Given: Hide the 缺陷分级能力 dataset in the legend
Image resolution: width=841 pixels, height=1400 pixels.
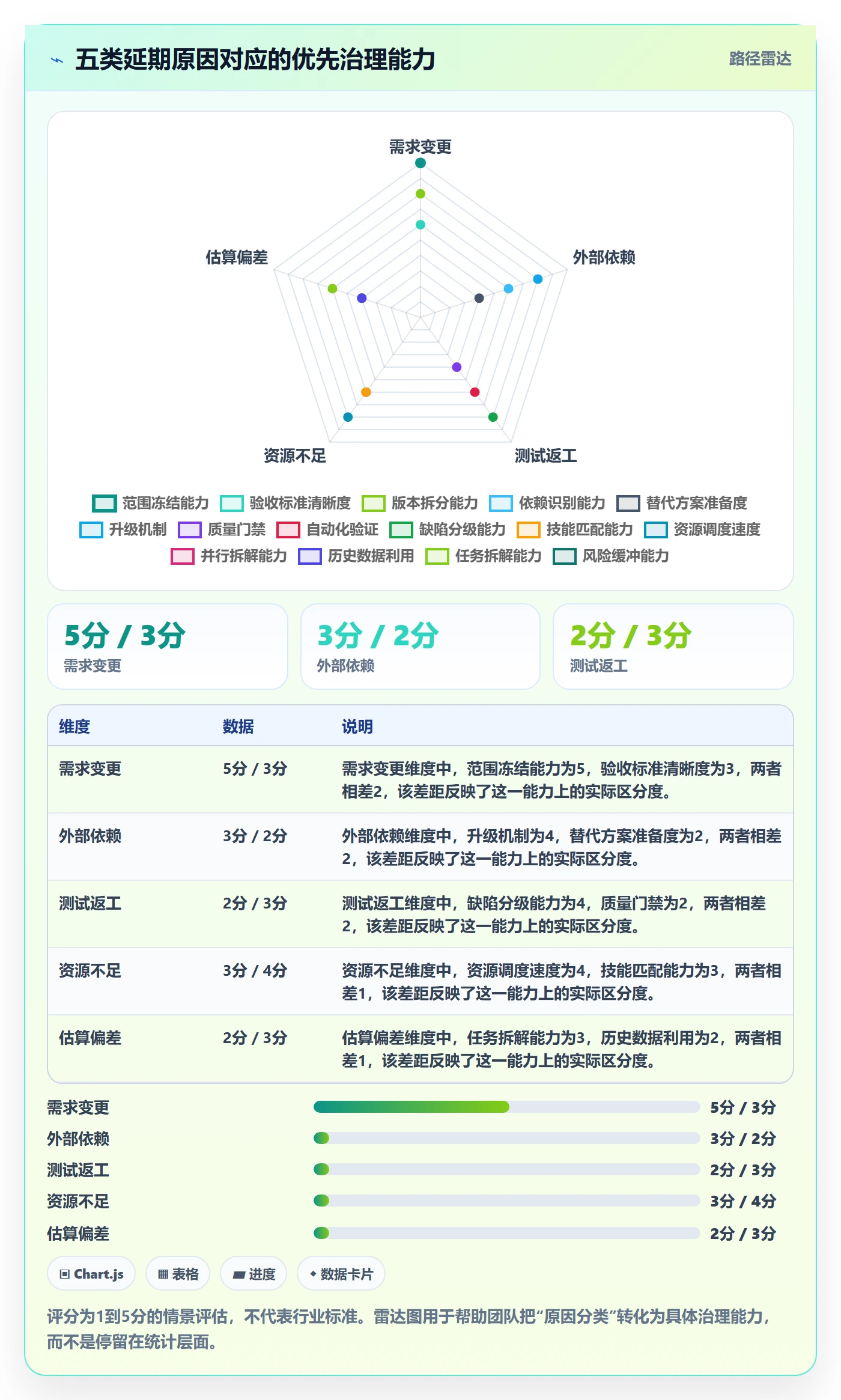Looking at the screenshot, I should [448, 529].
